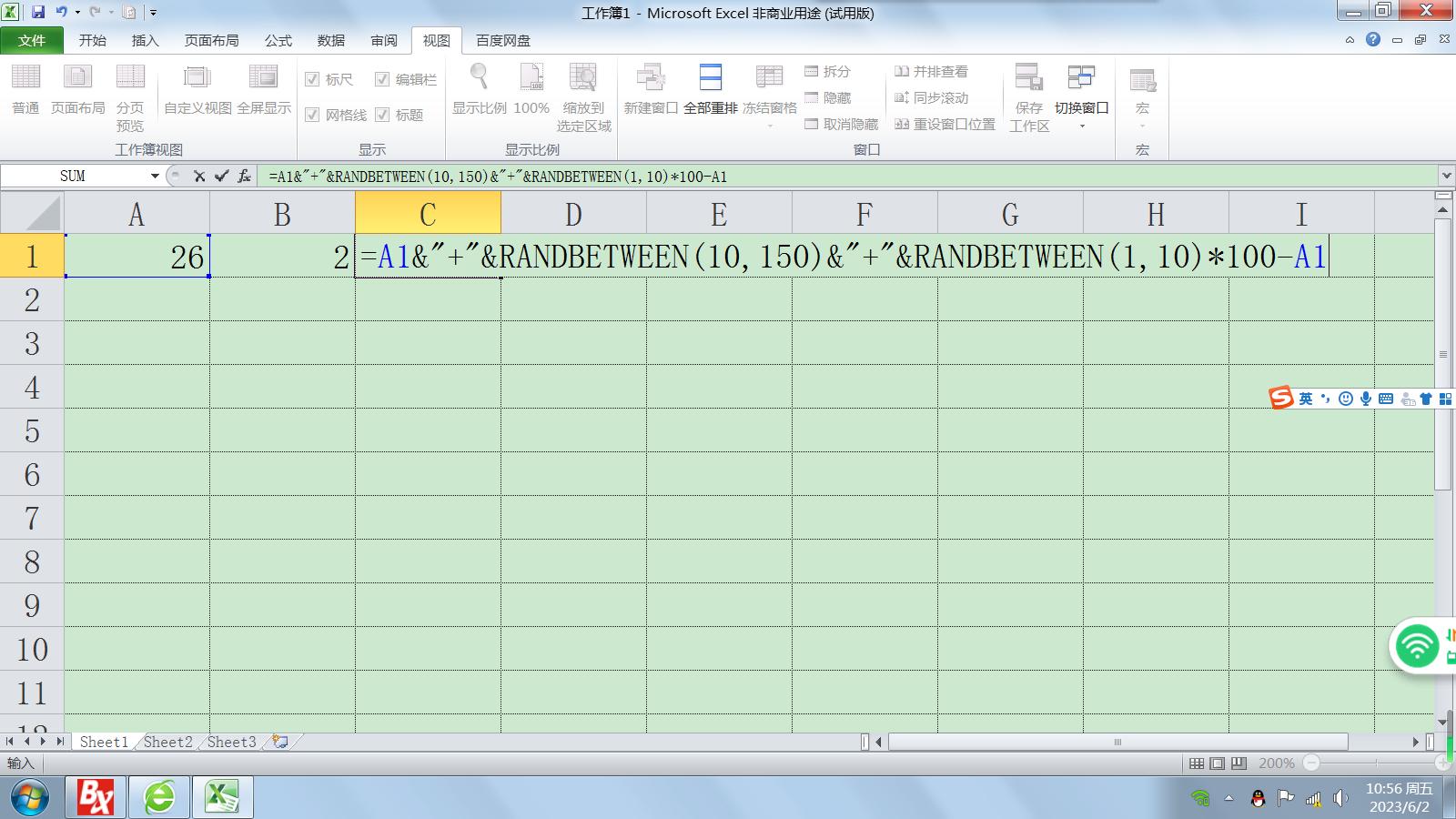The image size is (1456, 819).
Task: Click the 100% zoom icon
Action: [531, 79]
